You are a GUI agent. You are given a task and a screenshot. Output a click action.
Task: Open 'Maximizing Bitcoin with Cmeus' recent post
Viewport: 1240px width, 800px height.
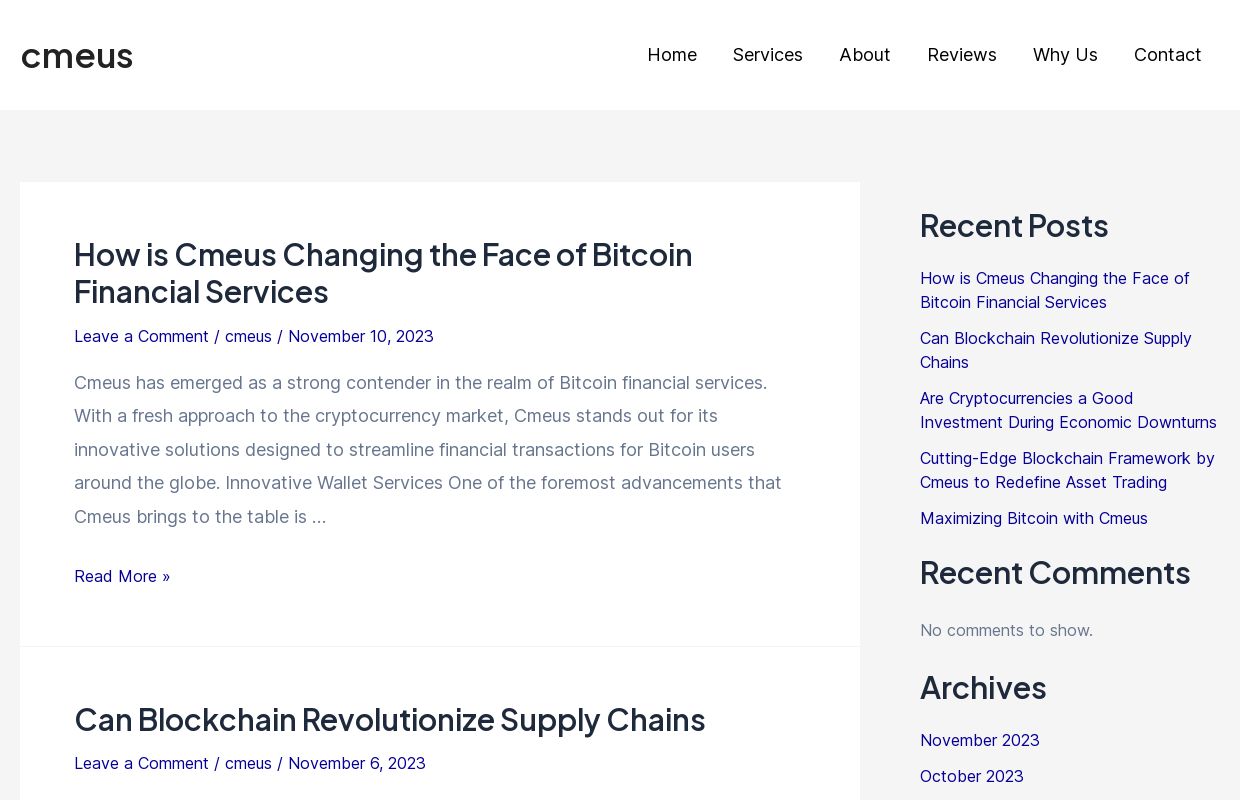point(1034,518)
